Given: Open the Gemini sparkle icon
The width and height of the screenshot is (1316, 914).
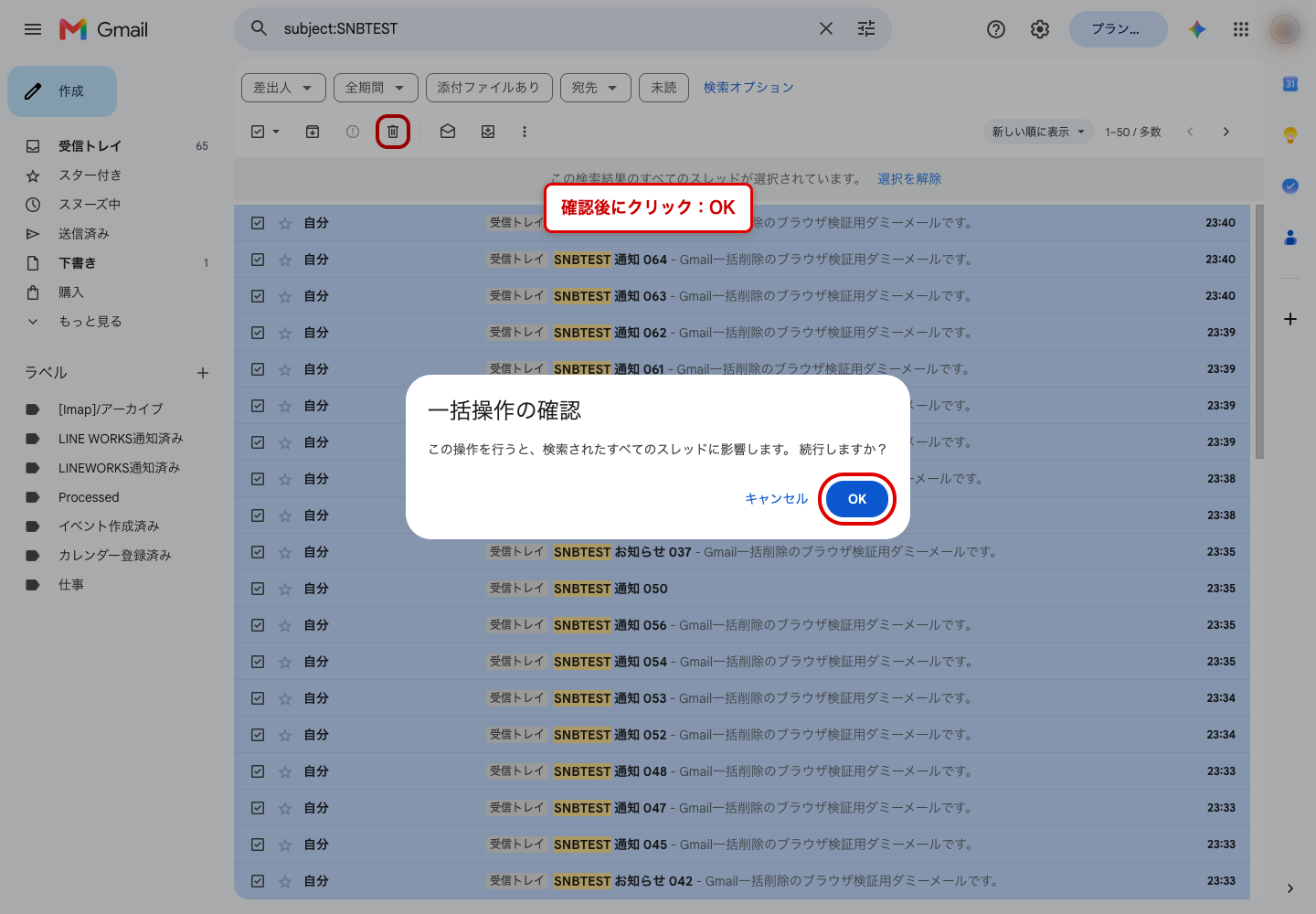Looking at the screenshot, I should [x=1197, y=29].
